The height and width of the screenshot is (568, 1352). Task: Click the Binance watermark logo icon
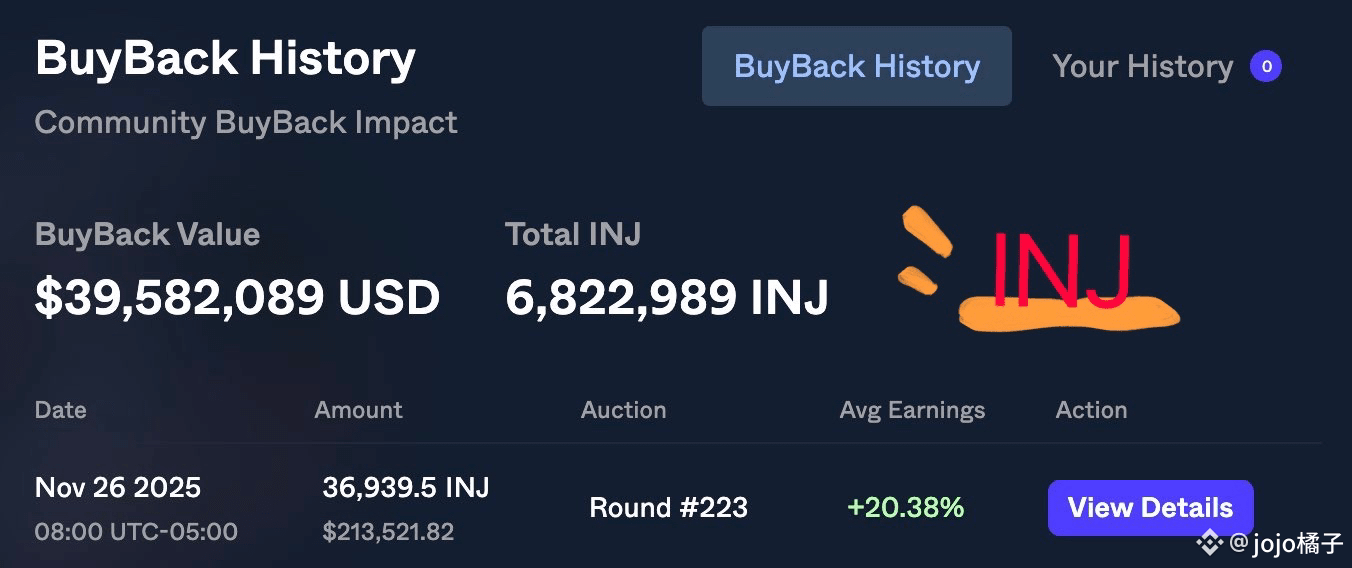(x=1210, y=543)
